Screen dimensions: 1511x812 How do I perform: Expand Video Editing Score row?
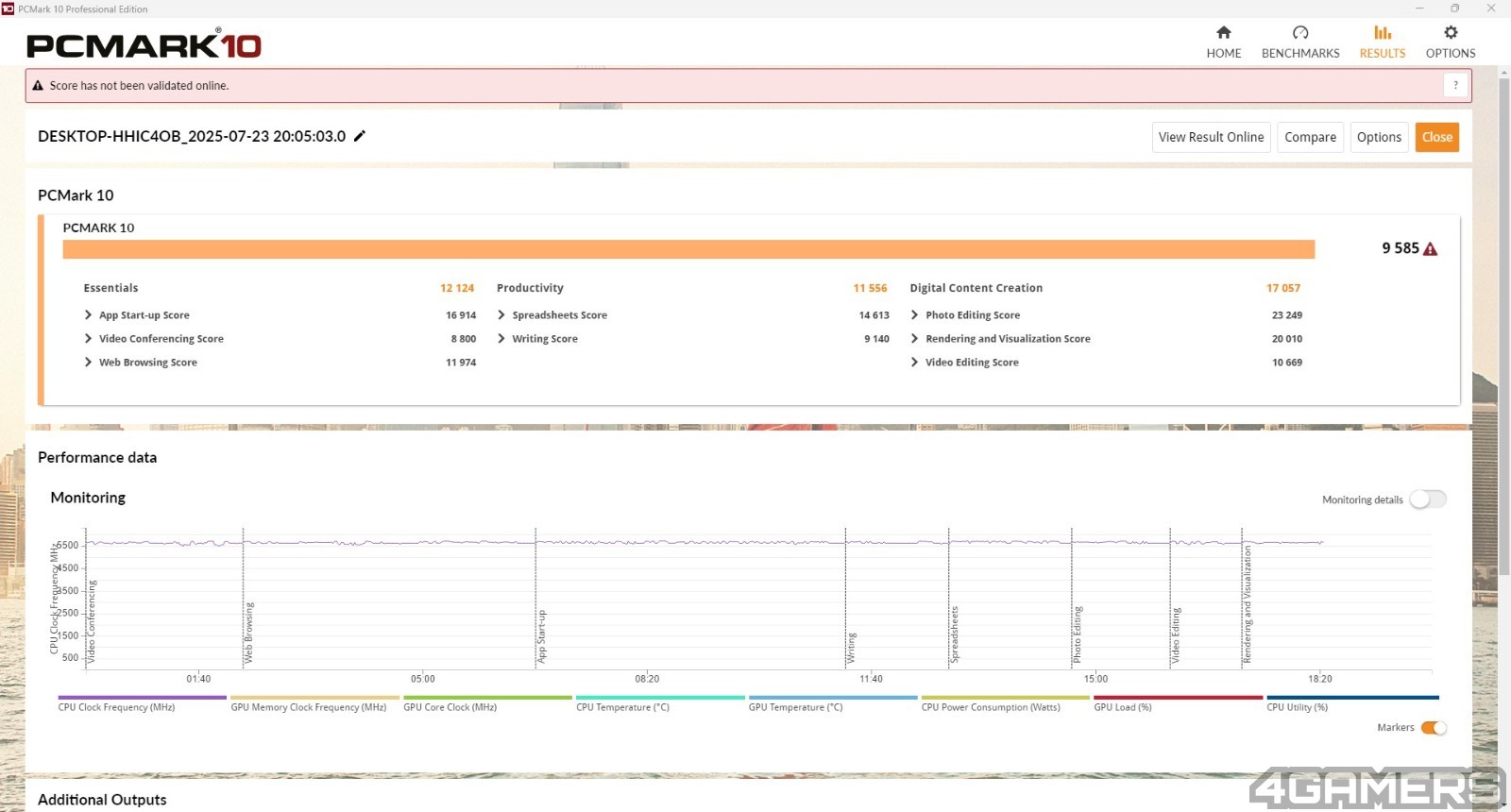tap(914, 363)
